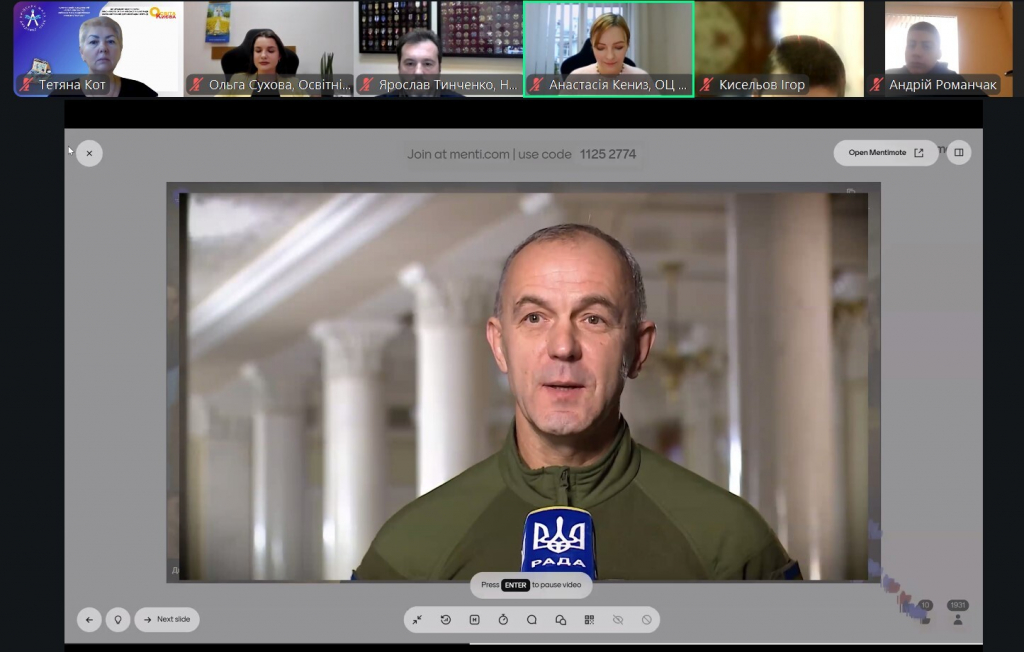Select Тетяна Кот's video thumbnail
1024x652 pixels.
(98, 48)
